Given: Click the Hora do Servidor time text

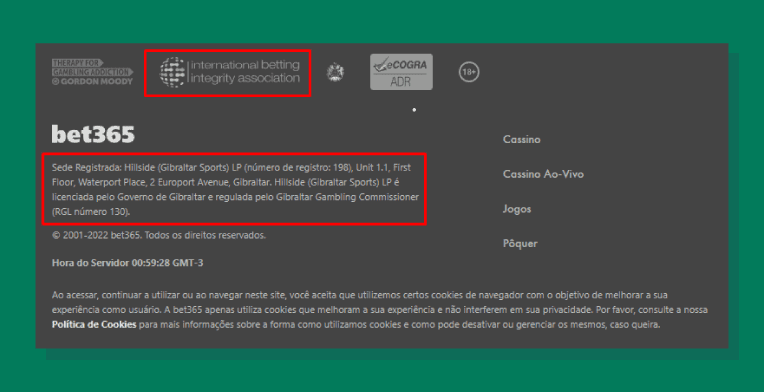Looking at the screenshot, I should click(x=128, y=263).
